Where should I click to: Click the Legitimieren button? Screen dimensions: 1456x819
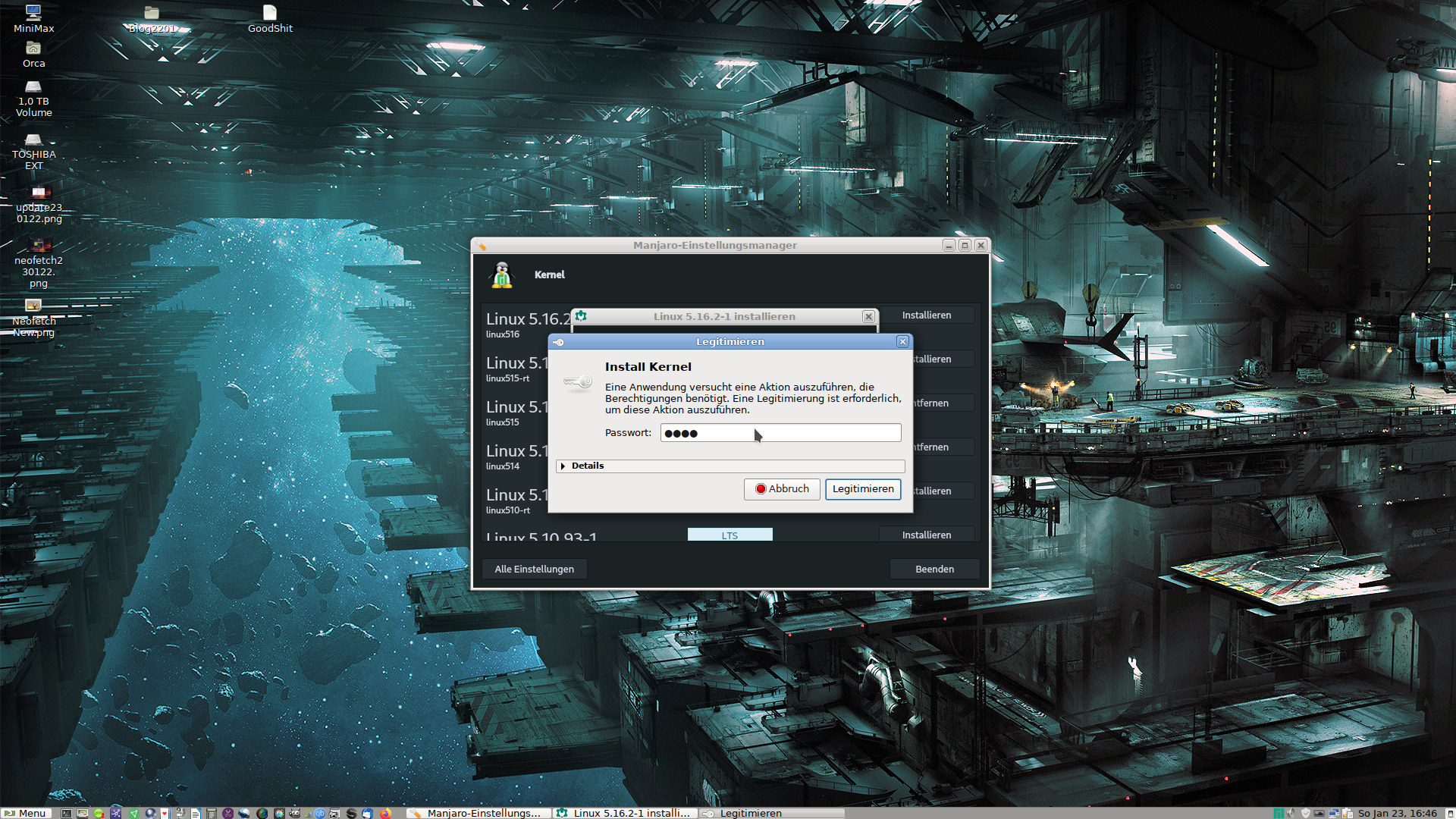coord(863,489)
